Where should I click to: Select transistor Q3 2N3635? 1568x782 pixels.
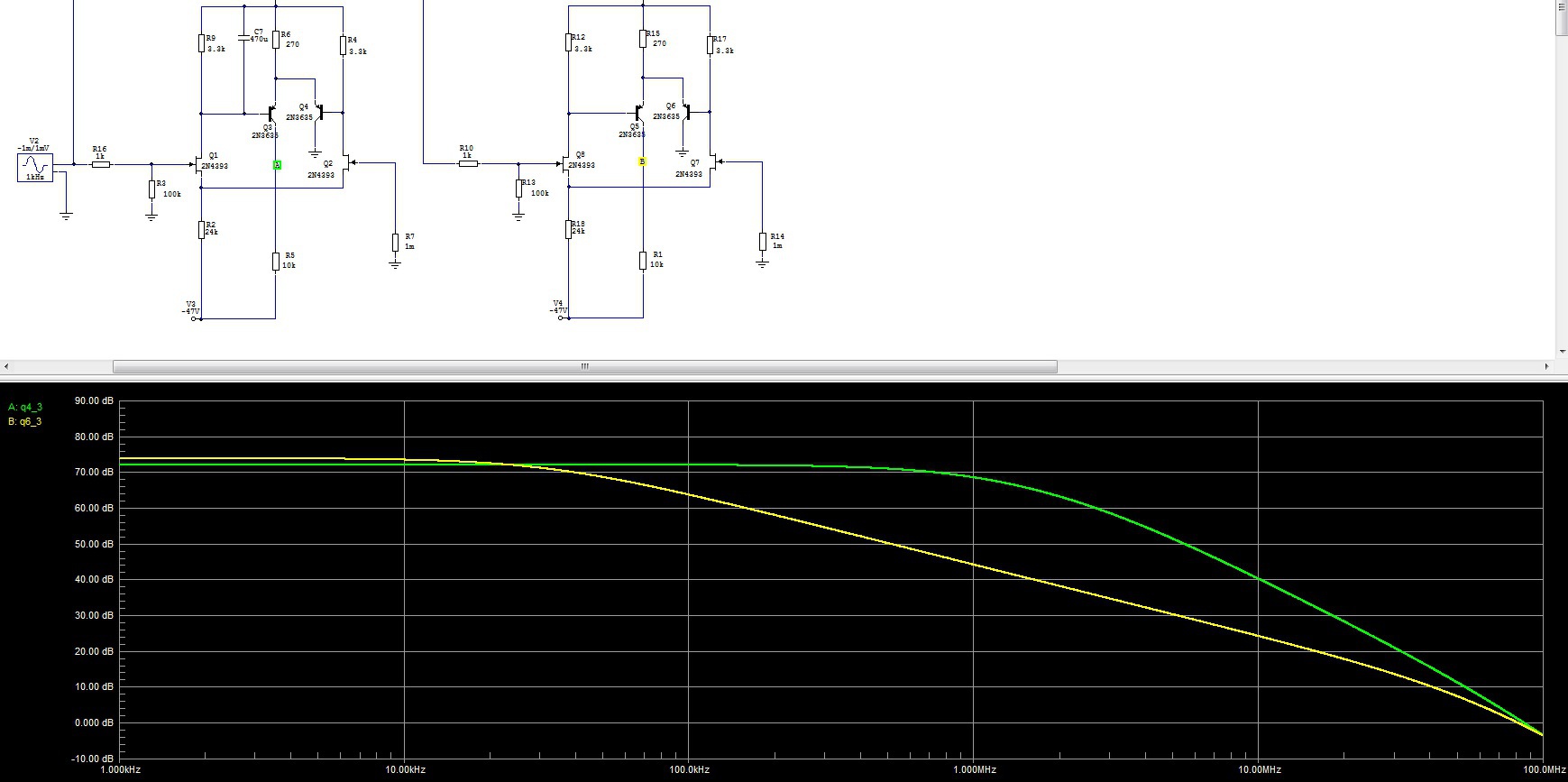(270, 114)
